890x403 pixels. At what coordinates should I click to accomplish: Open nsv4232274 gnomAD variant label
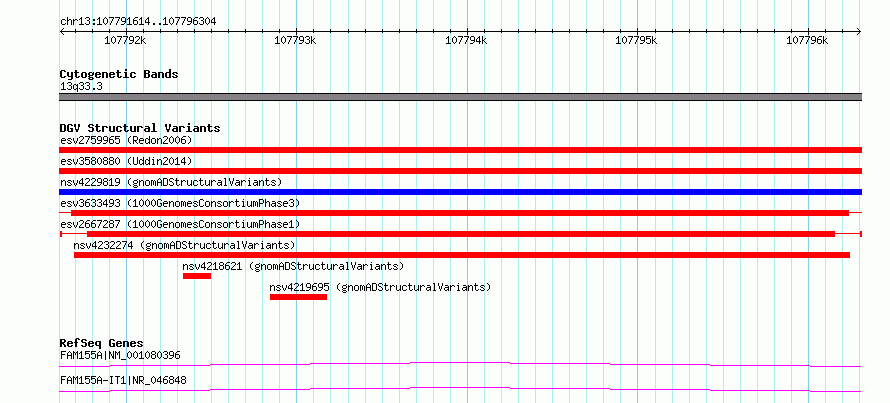click(x=184, y=245)
